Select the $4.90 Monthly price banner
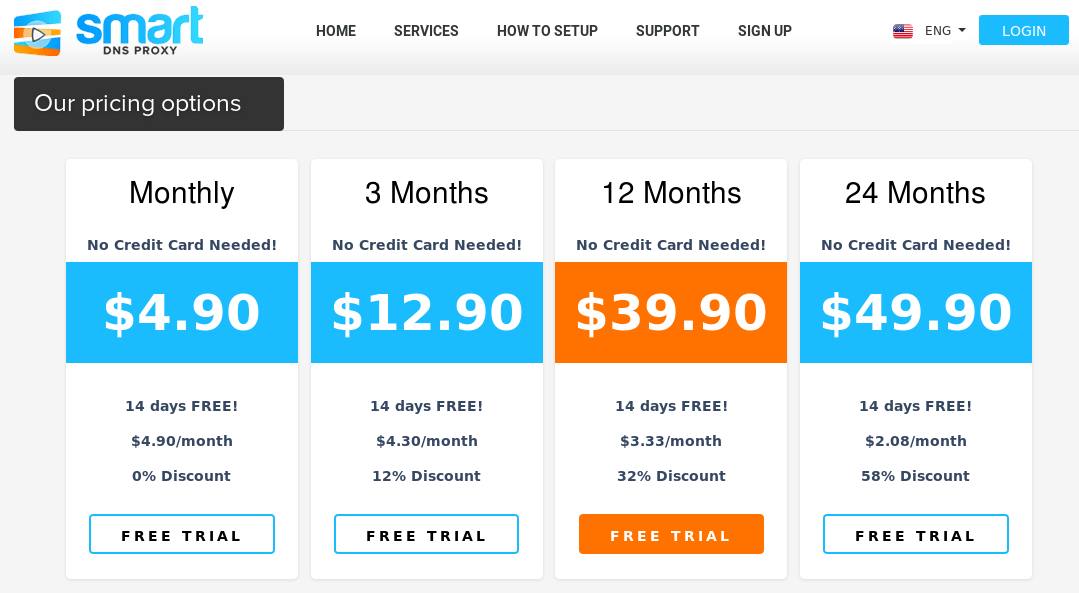The image size is (1079, 593). pos(182,312)
